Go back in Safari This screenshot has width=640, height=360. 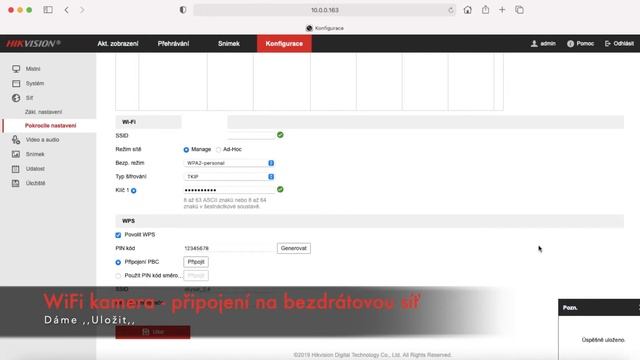[x=67, y=10]
